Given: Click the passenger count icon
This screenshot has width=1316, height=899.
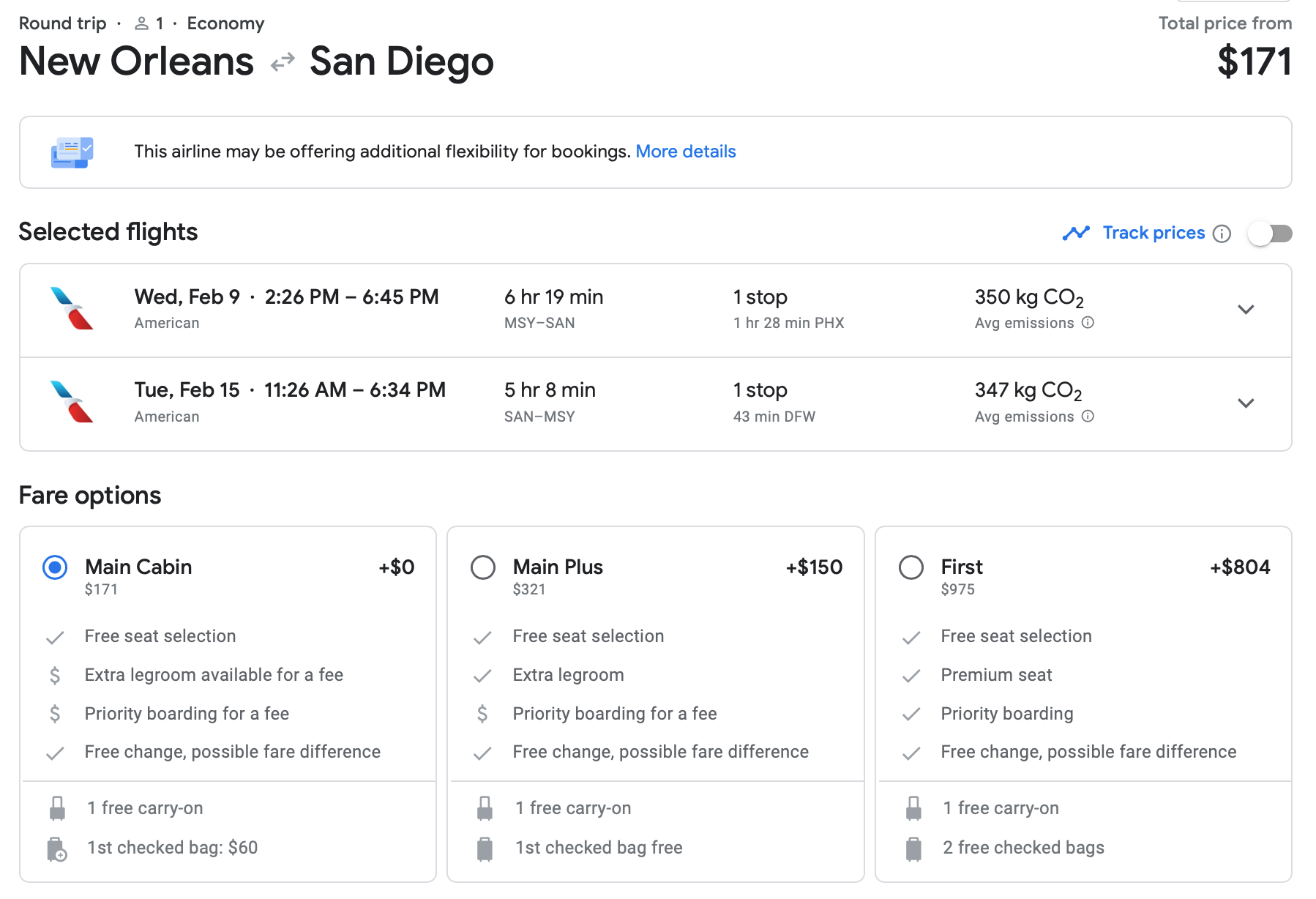Looking at the screenshot, I should (x=141, y=24).
